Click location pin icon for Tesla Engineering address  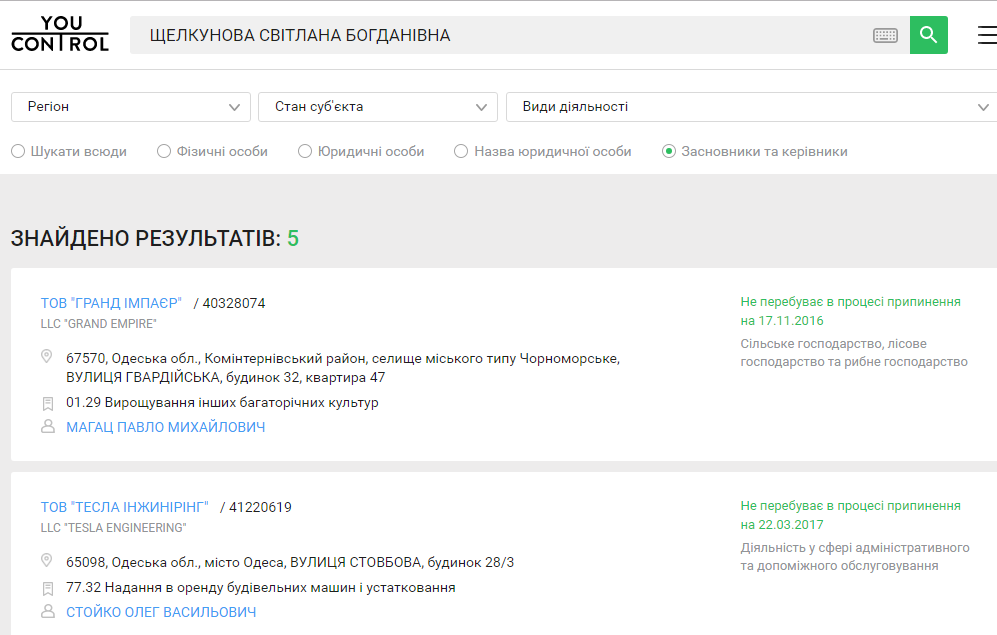(46, 560)
